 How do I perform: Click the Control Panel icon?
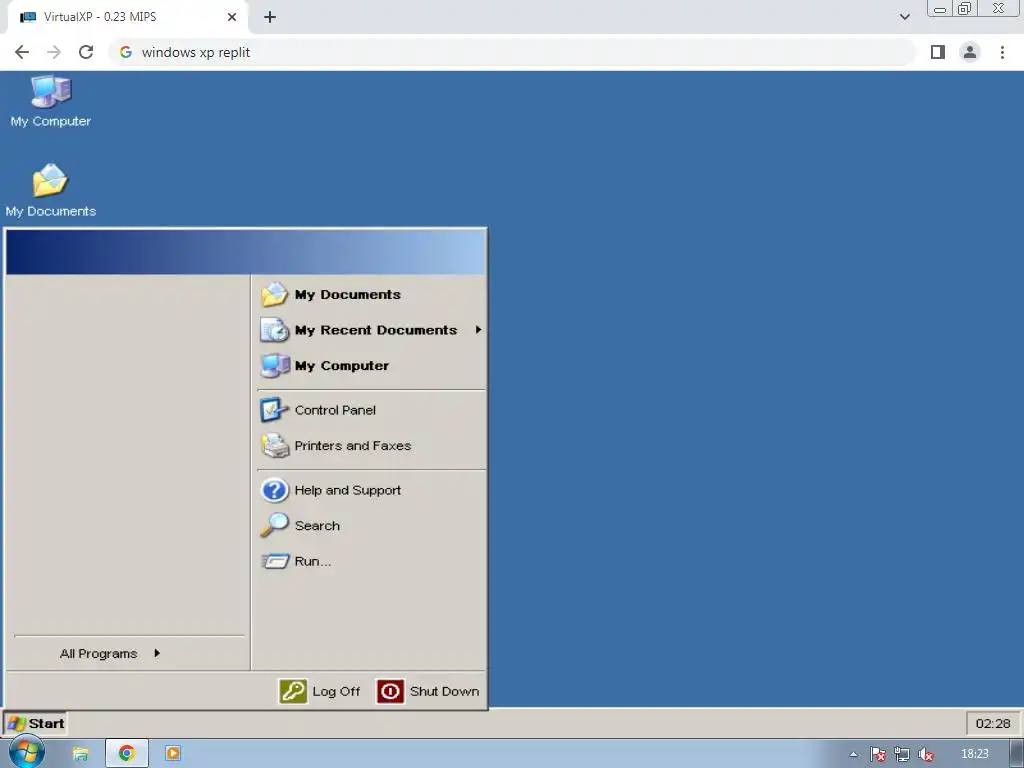(274, 410)
